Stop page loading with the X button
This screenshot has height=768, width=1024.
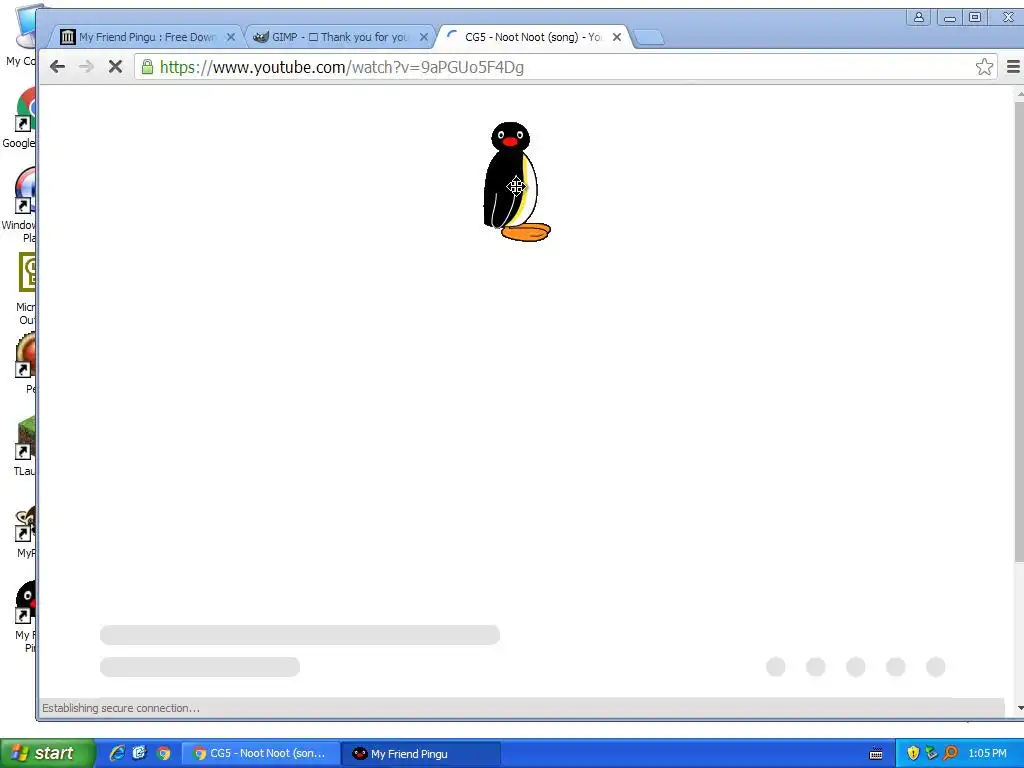[x=116, y=67]
